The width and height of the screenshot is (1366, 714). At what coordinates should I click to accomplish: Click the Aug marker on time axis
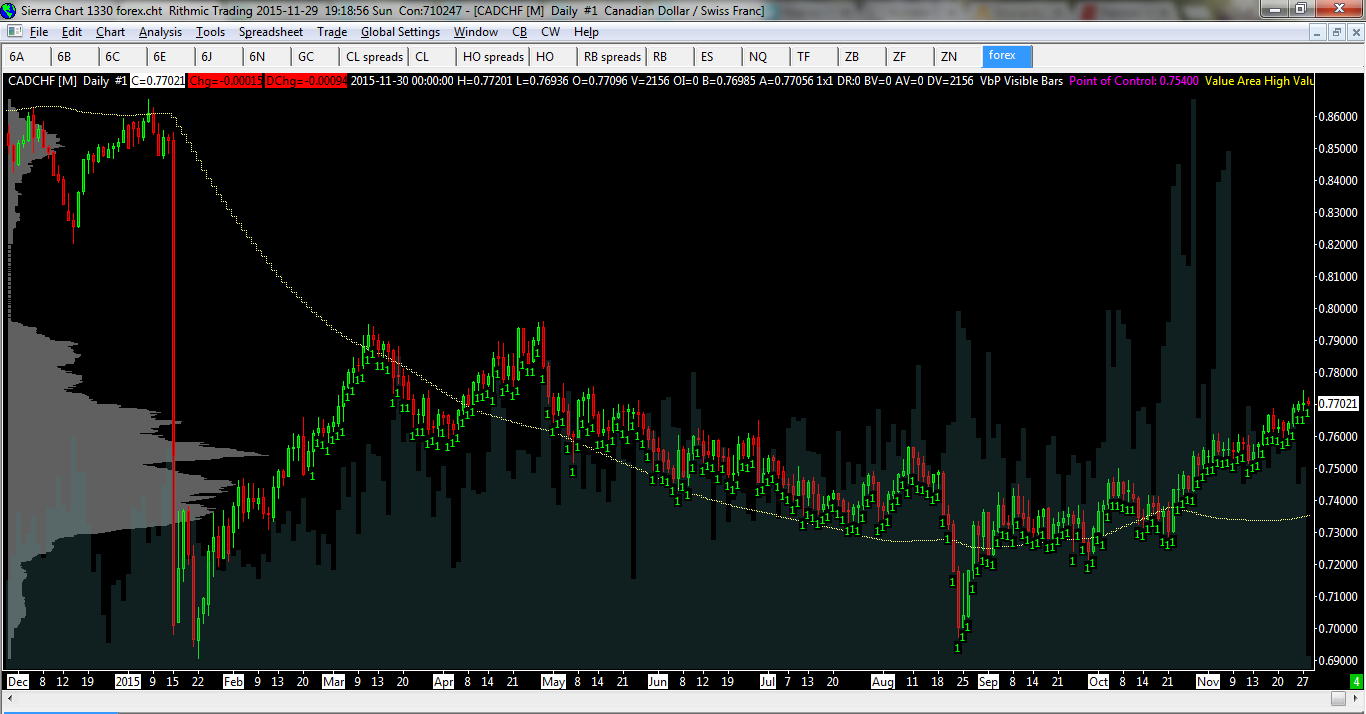[x=883, y=681]
